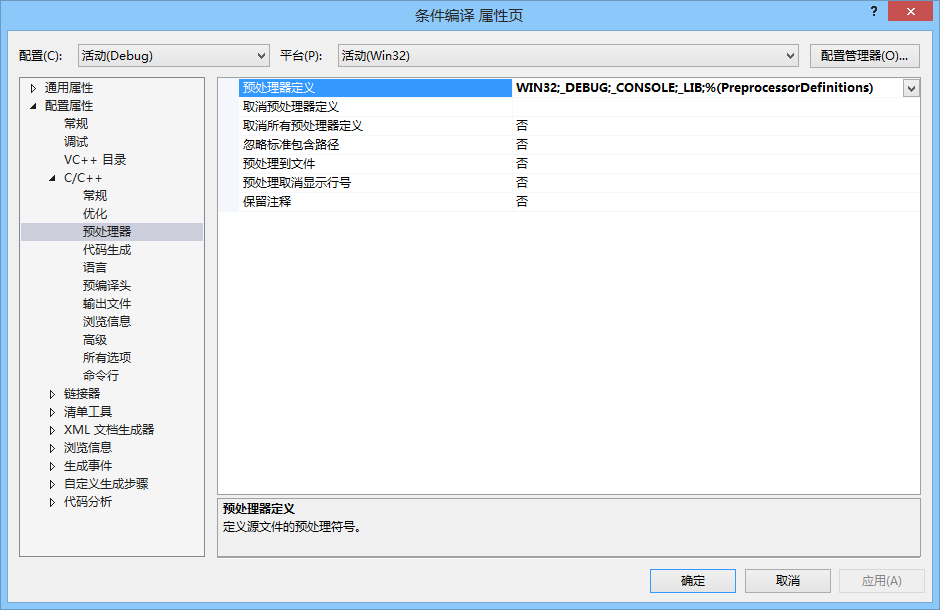Open the 配置 活动(Debug) dropdown
This screenshot has width=940, height=610.
tap(173, 56)
